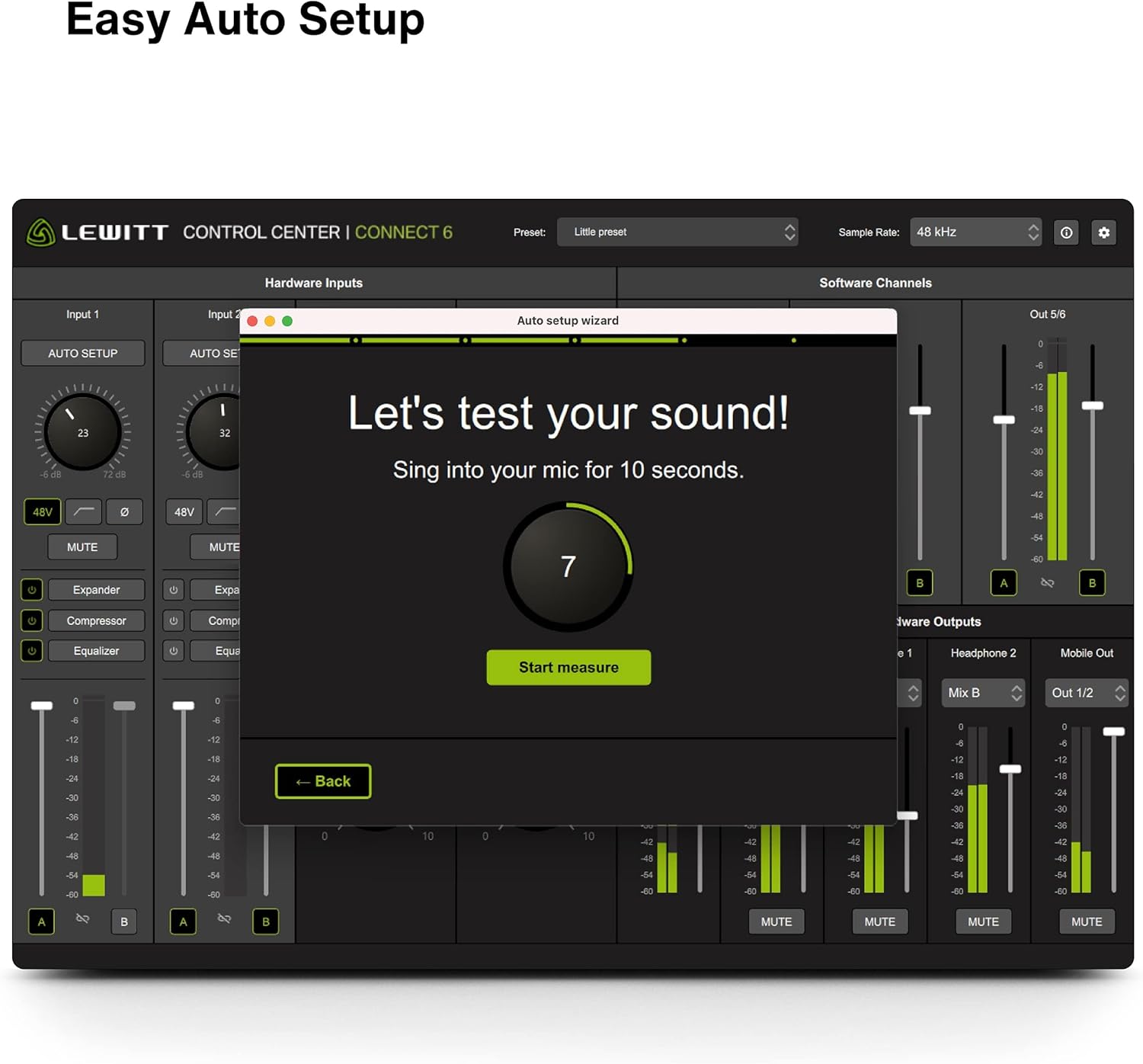Toggle Mix B routing for Input 2
This screenshot has height=1064, width=1143.
[266, 921]
